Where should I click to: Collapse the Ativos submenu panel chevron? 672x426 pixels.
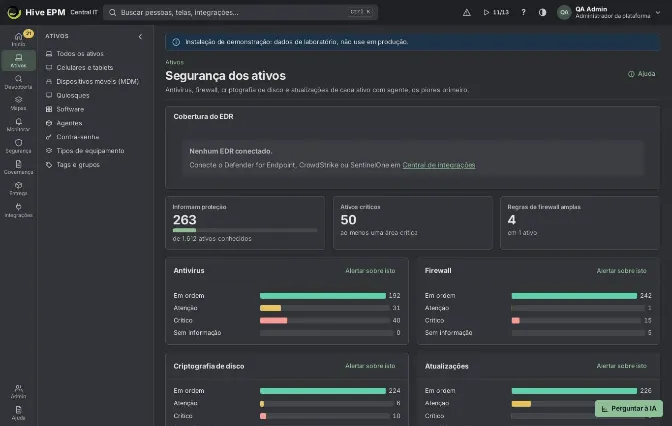point(140,36)
